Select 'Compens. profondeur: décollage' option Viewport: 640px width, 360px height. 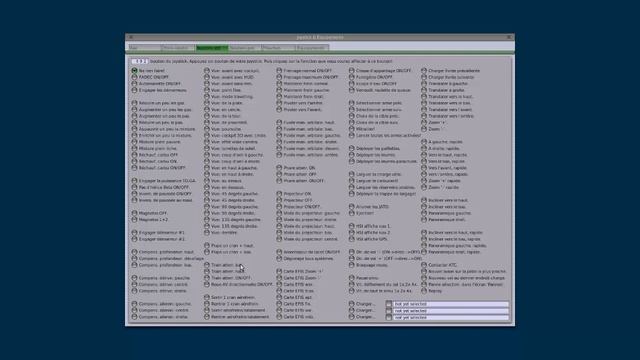(134, 258)
